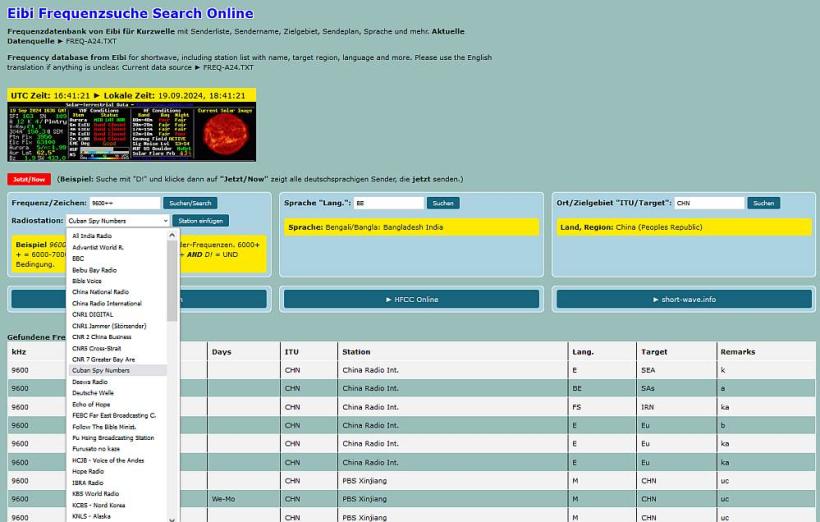The width and height of the screenshot is (820, 522).
Task: Click the station list scroll-up arrow
Action: point(172,235)
